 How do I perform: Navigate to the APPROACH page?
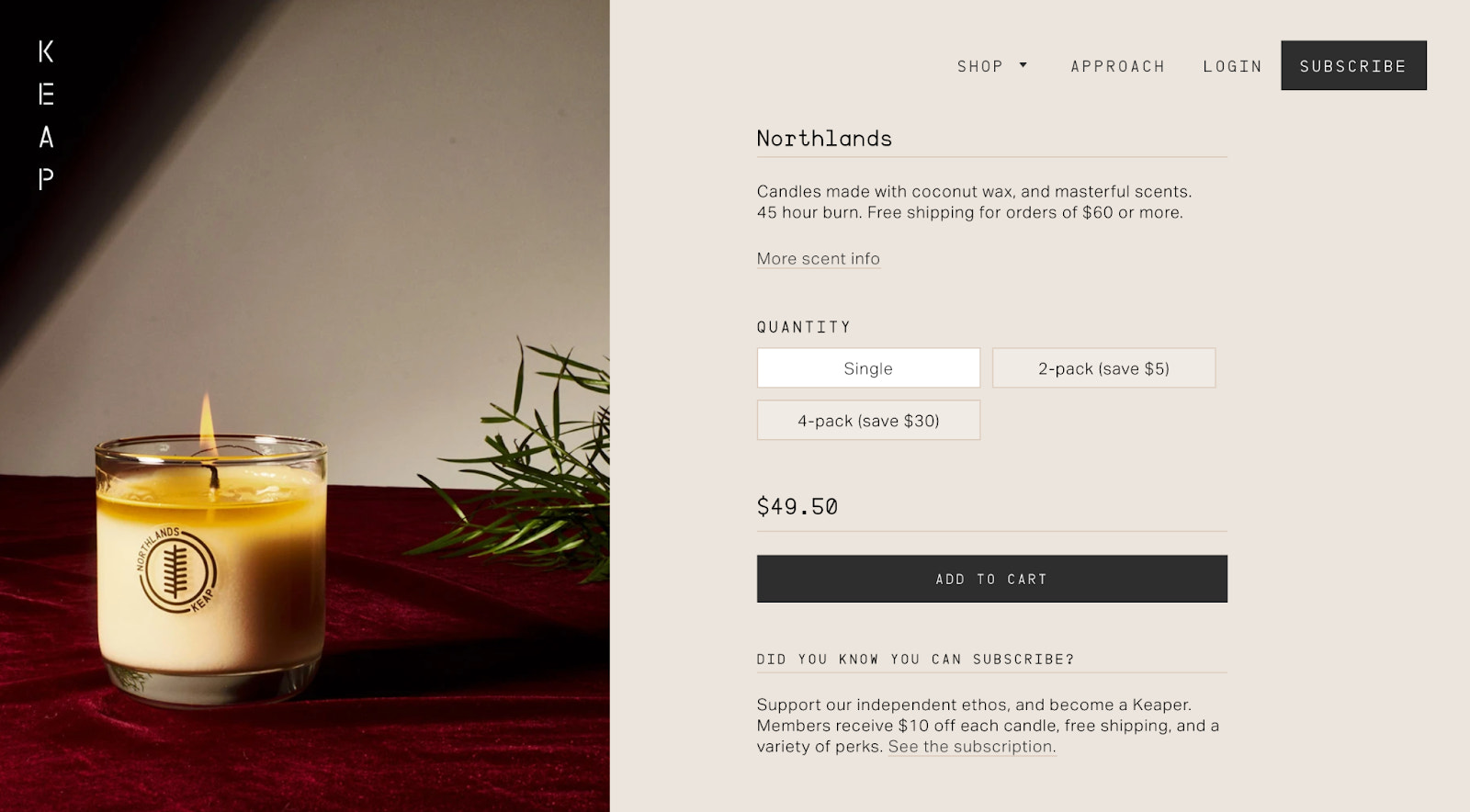point(1117,65)
